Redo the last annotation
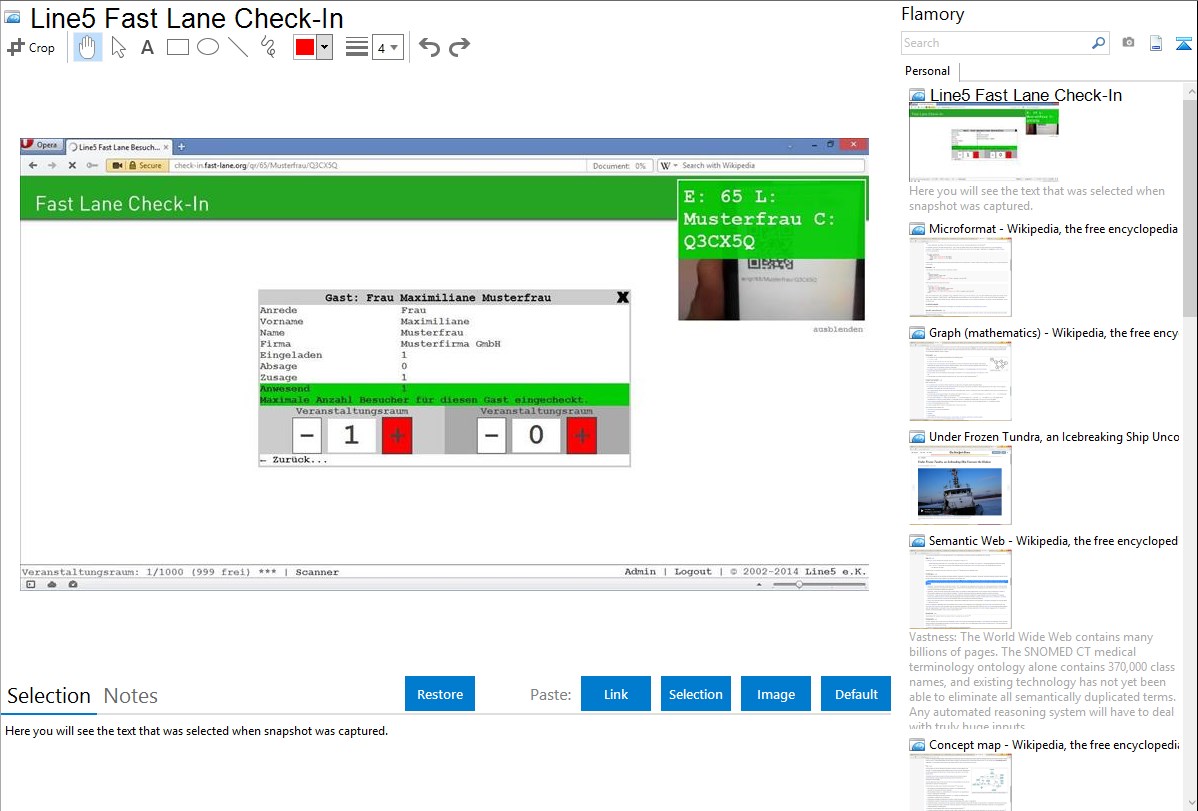Image resolution: width=1198 pixels, height=811 pixels. (x=459, y=47)
